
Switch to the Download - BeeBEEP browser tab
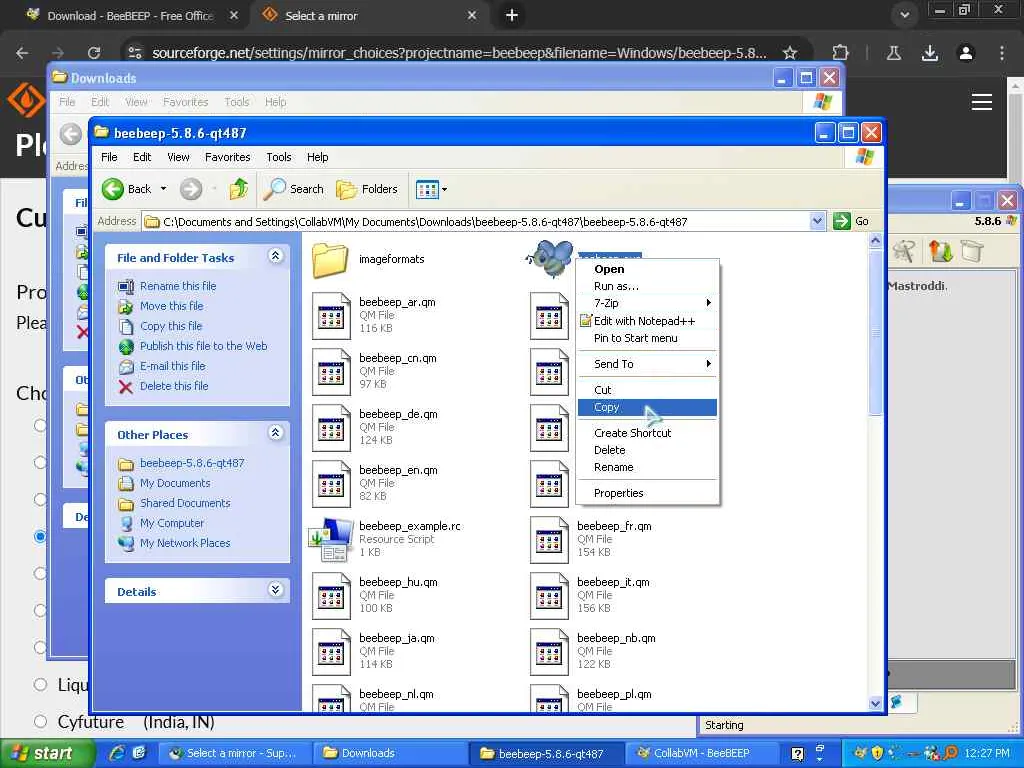click(129, 16)
